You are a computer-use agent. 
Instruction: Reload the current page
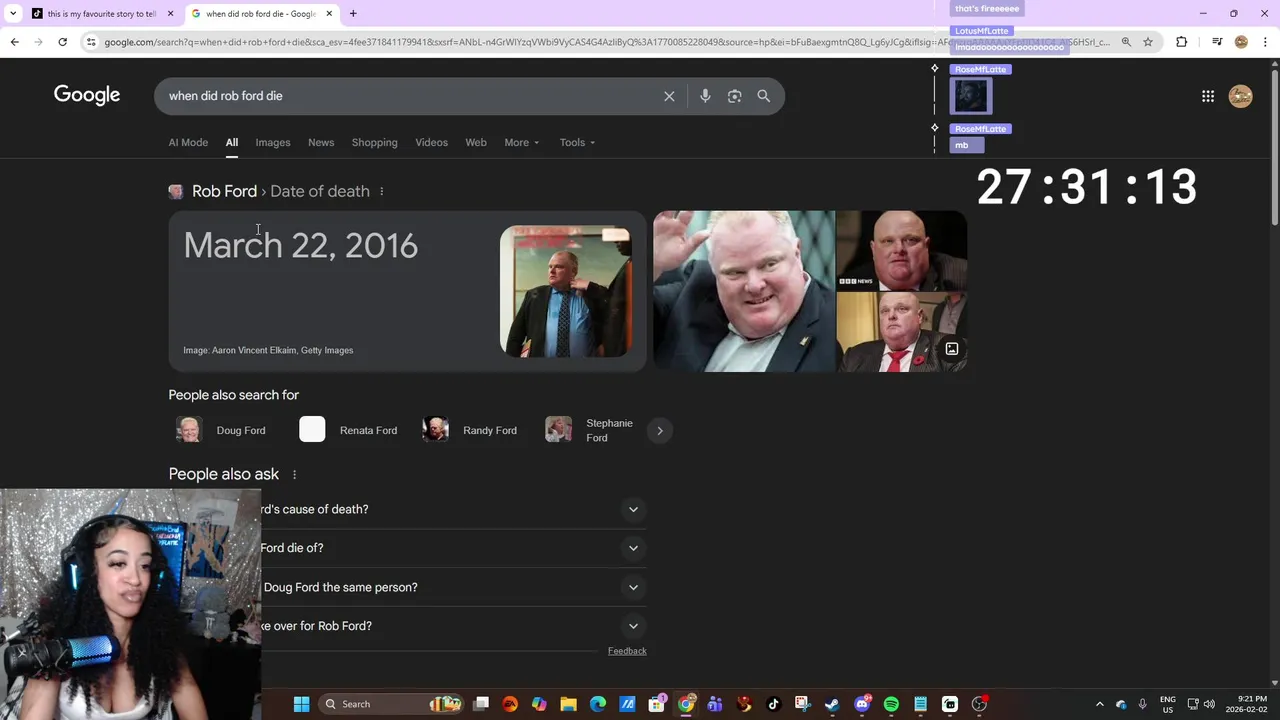(62, 42)
